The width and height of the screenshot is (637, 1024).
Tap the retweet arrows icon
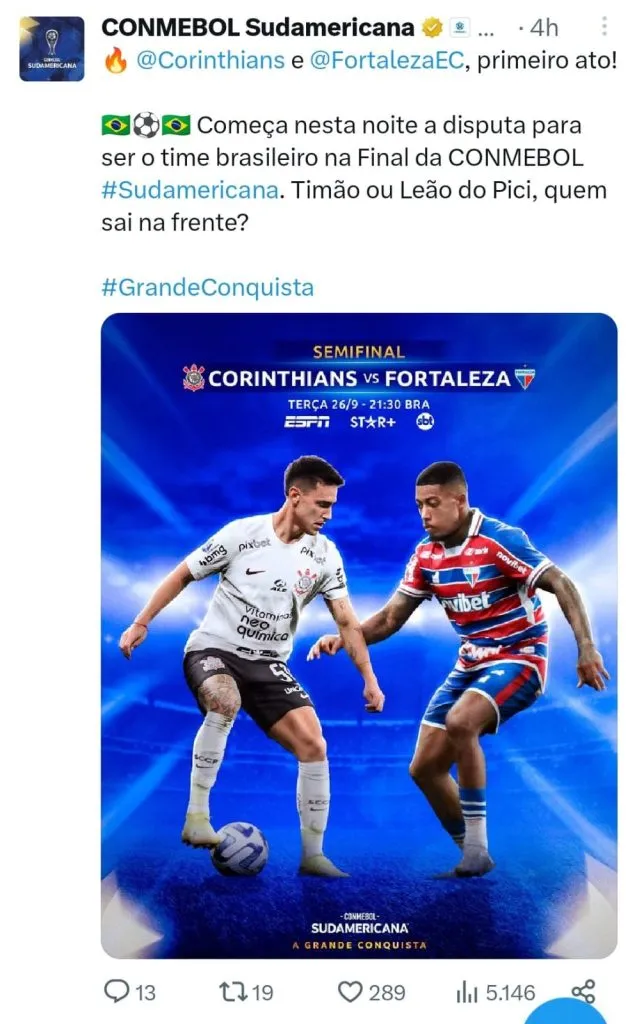coord(232,992)
